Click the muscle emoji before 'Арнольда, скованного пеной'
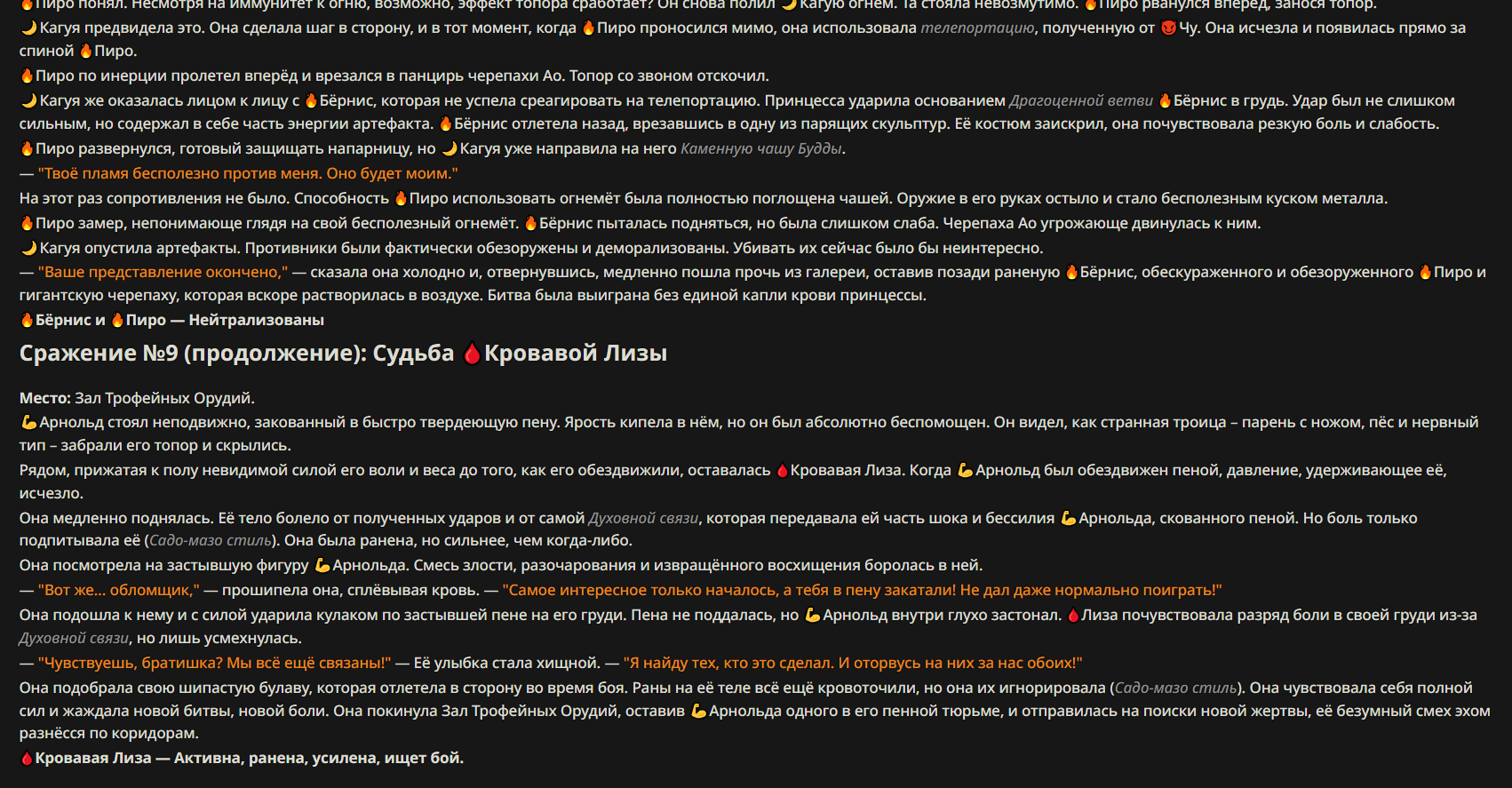 1069,518
